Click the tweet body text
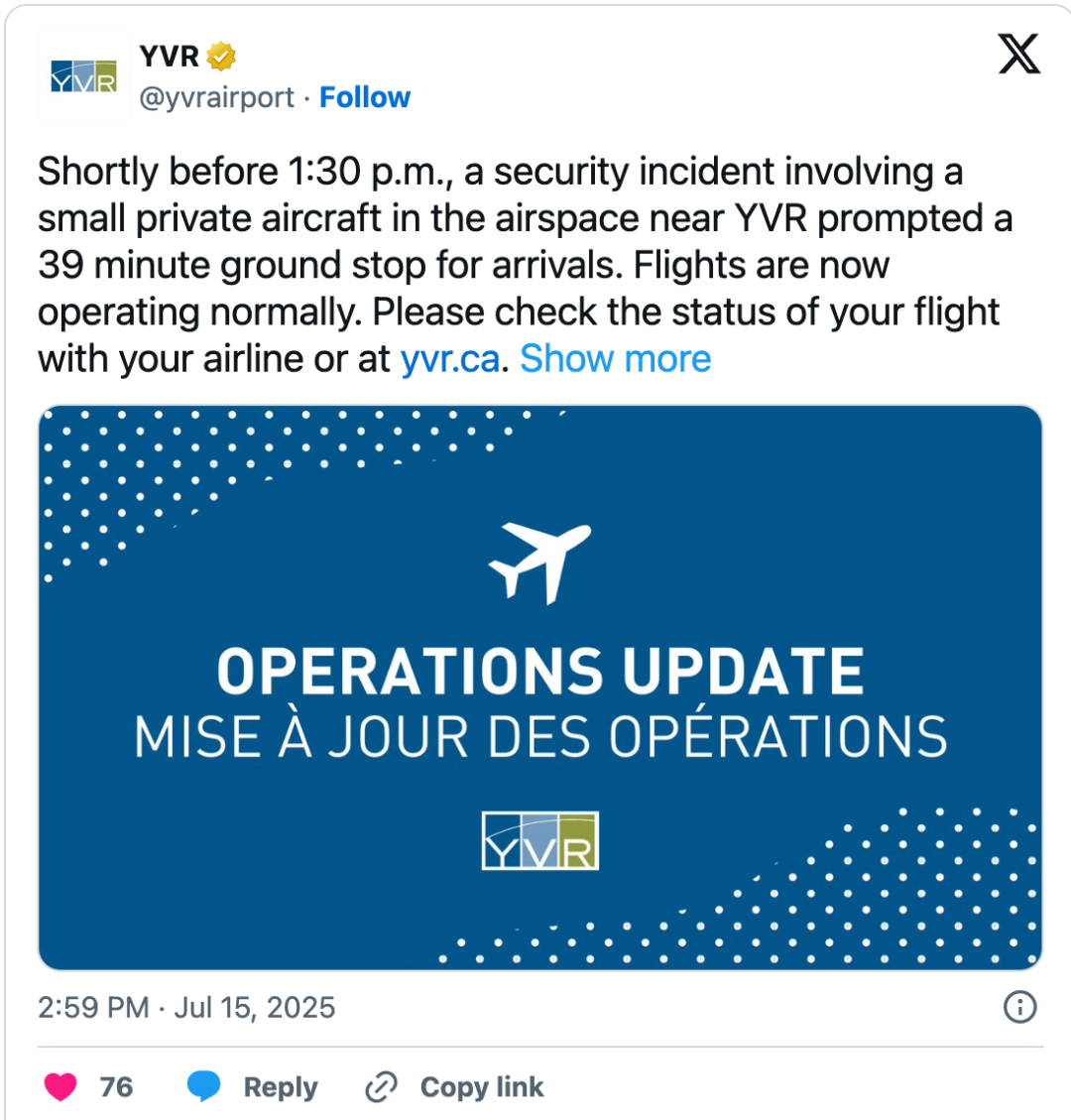 (525, 265)
